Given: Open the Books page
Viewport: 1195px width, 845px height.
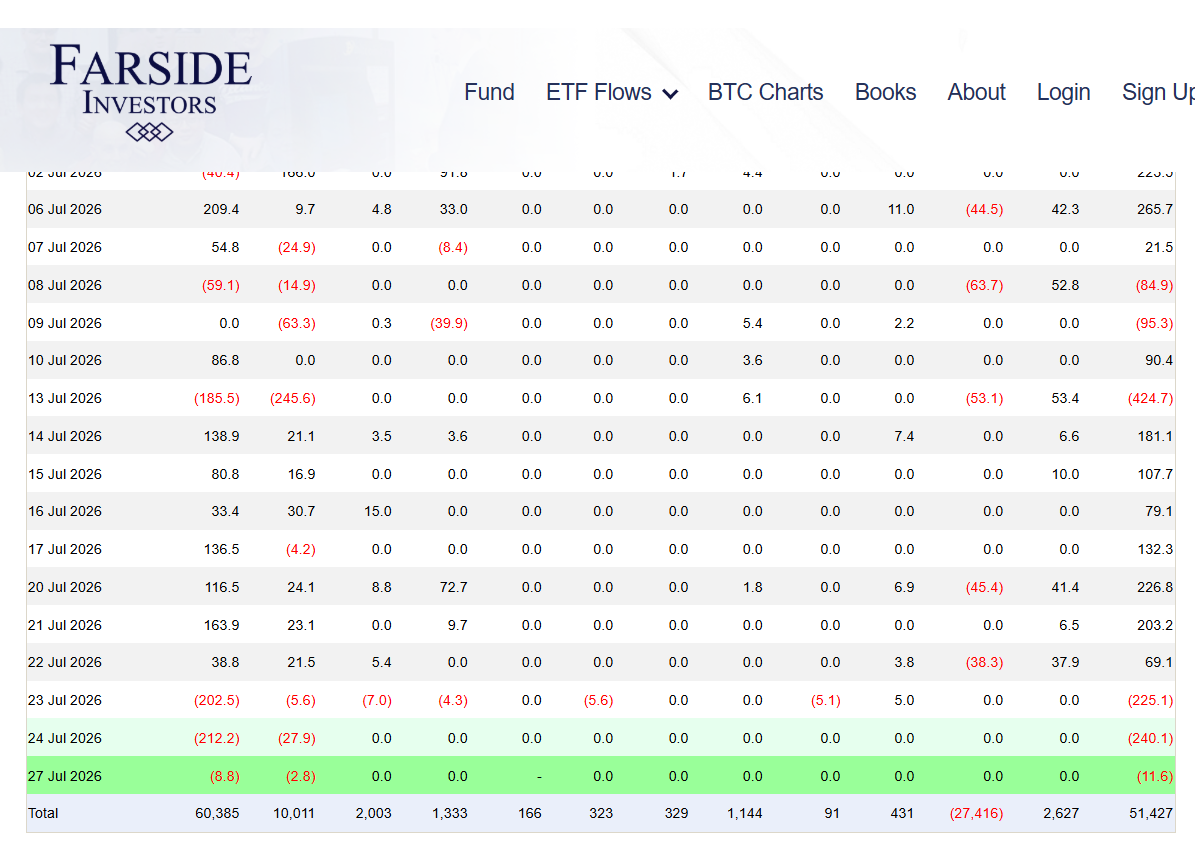Looking at the screenshot, I should [885, 92].
